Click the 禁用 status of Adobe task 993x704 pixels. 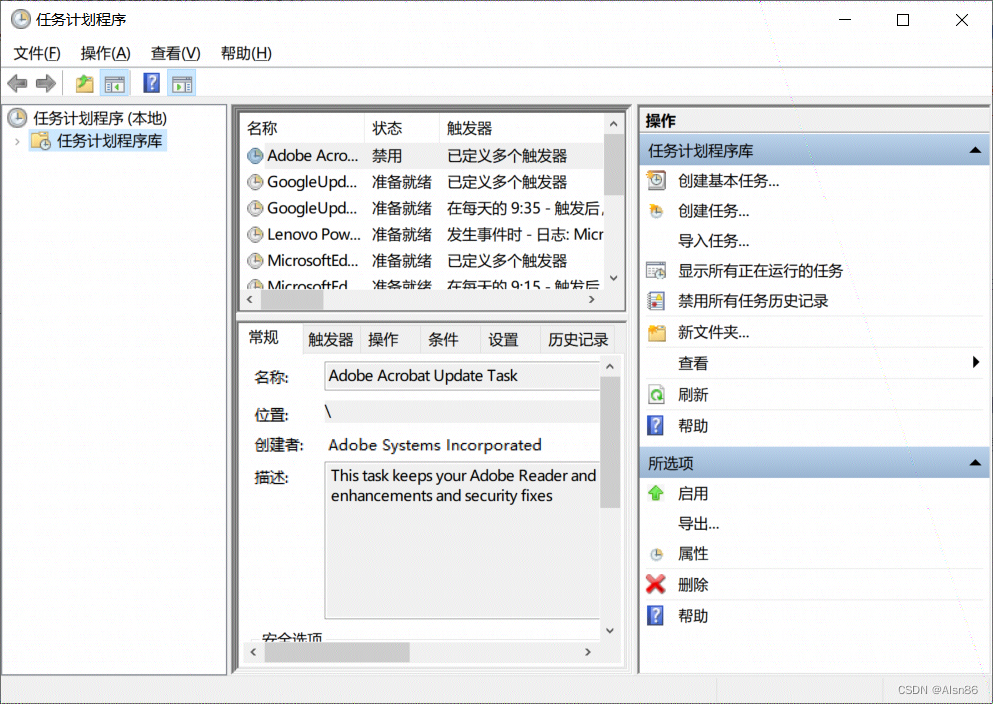click(x=387, y=156)
